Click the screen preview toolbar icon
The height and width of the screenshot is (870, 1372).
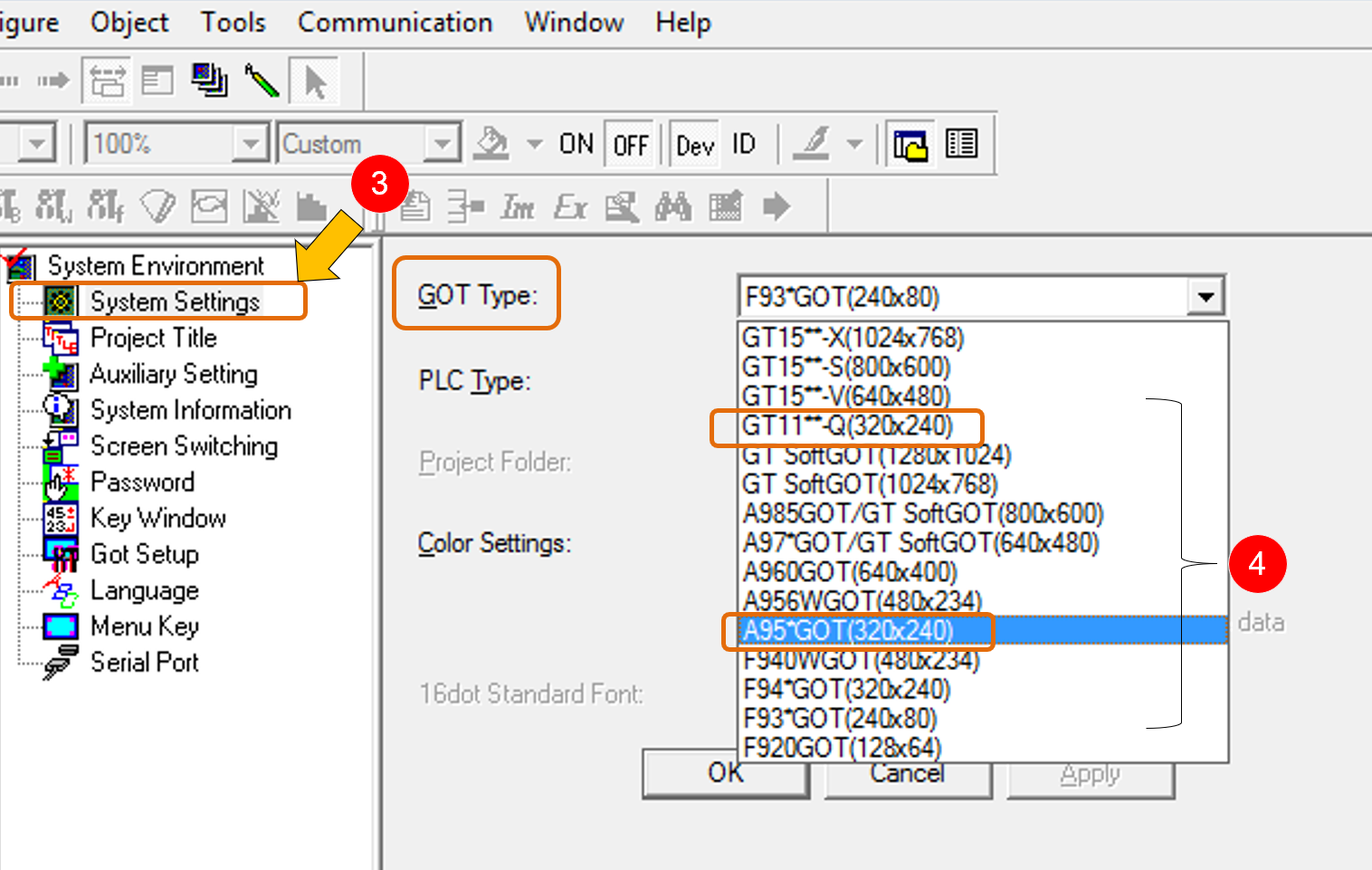910,144
